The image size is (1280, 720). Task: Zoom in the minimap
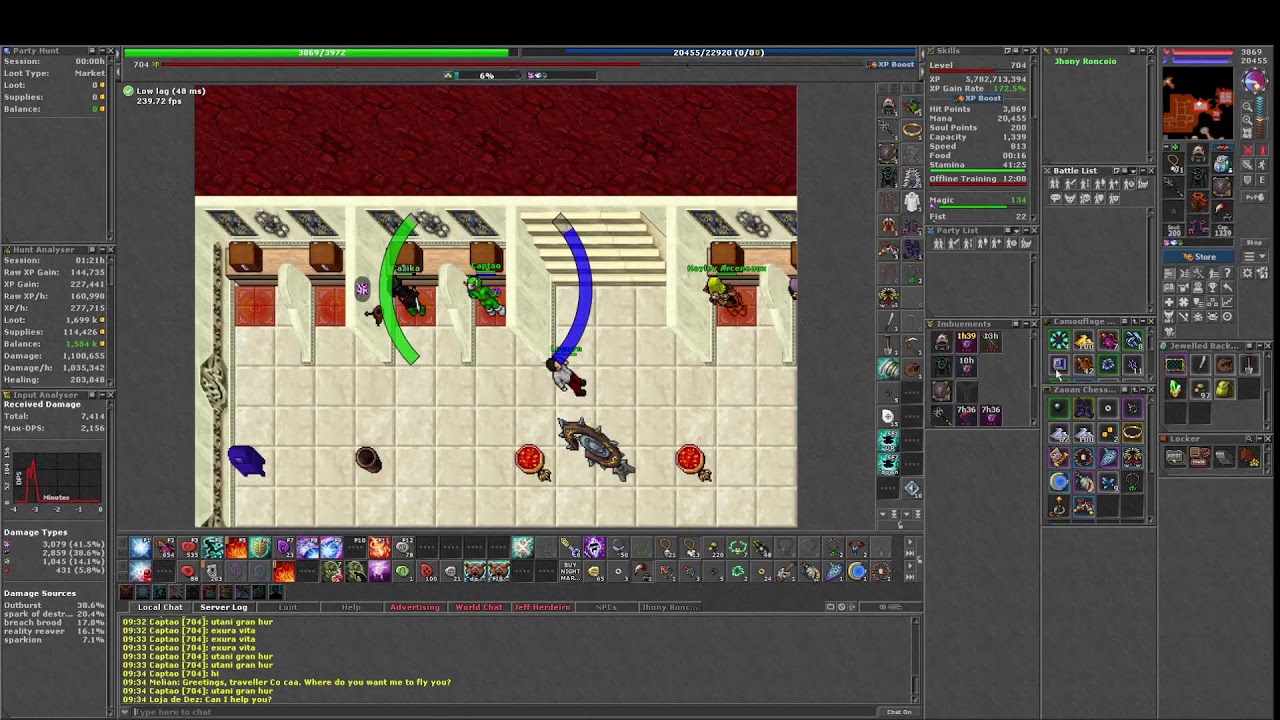click(1247, 119)
